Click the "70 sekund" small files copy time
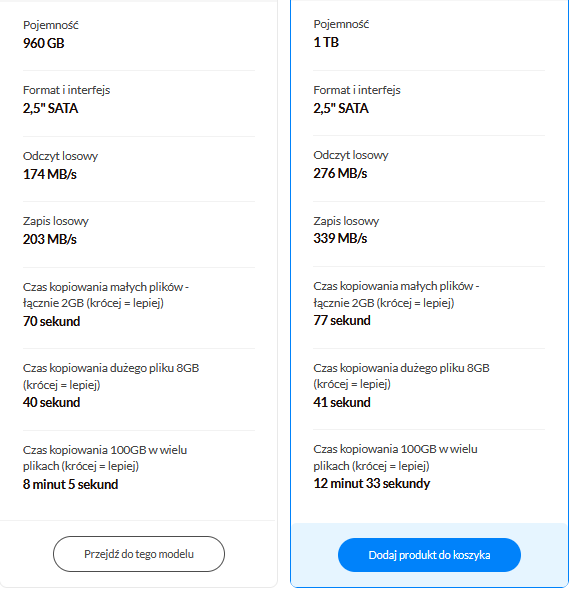The image size is (572, 589). click(x=51, y=321)
